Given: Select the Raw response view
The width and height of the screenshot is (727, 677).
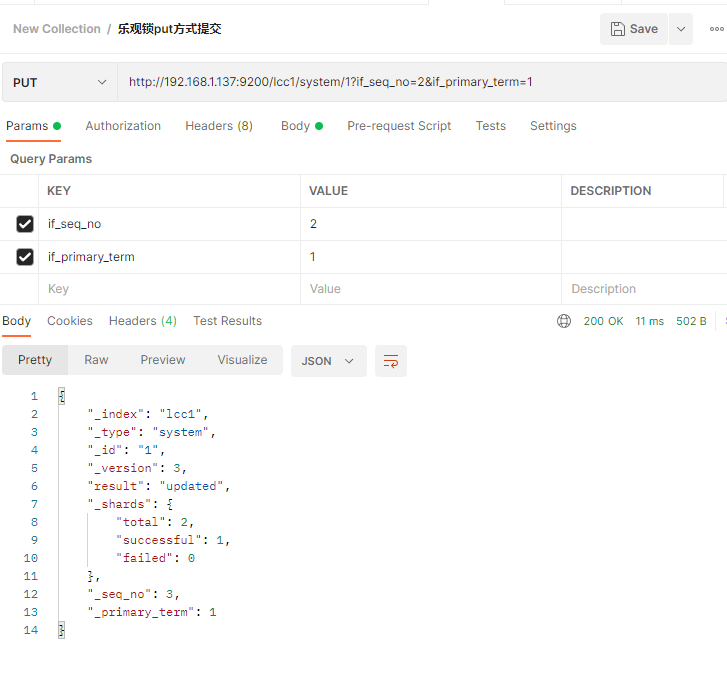Looking at the screenshot, I should (96, 360).
